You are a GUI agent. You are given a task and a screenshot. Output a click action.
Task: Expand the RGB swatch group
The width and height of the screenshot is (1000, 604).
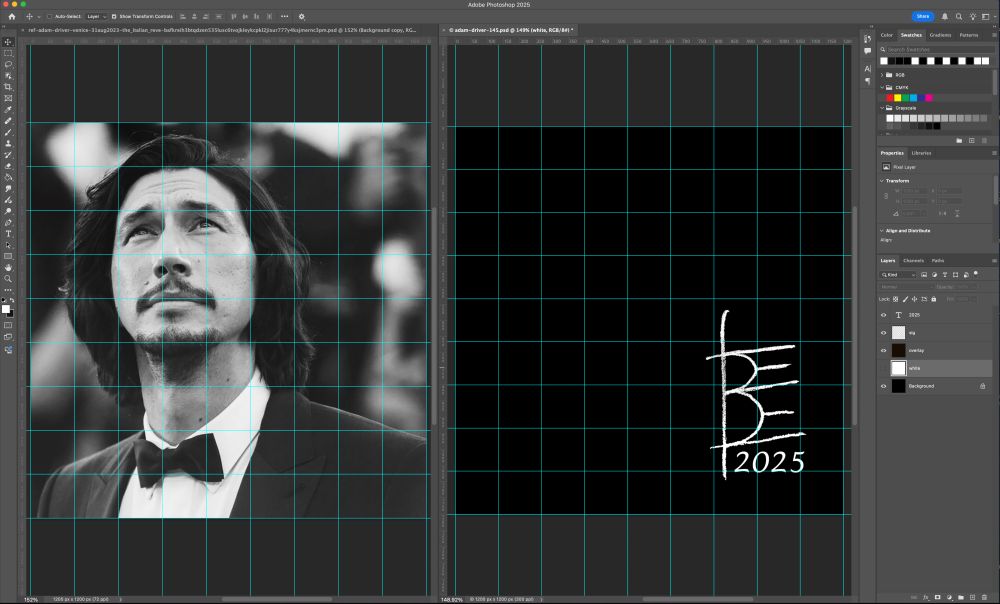pyautogui.click(x=882, y=75)
